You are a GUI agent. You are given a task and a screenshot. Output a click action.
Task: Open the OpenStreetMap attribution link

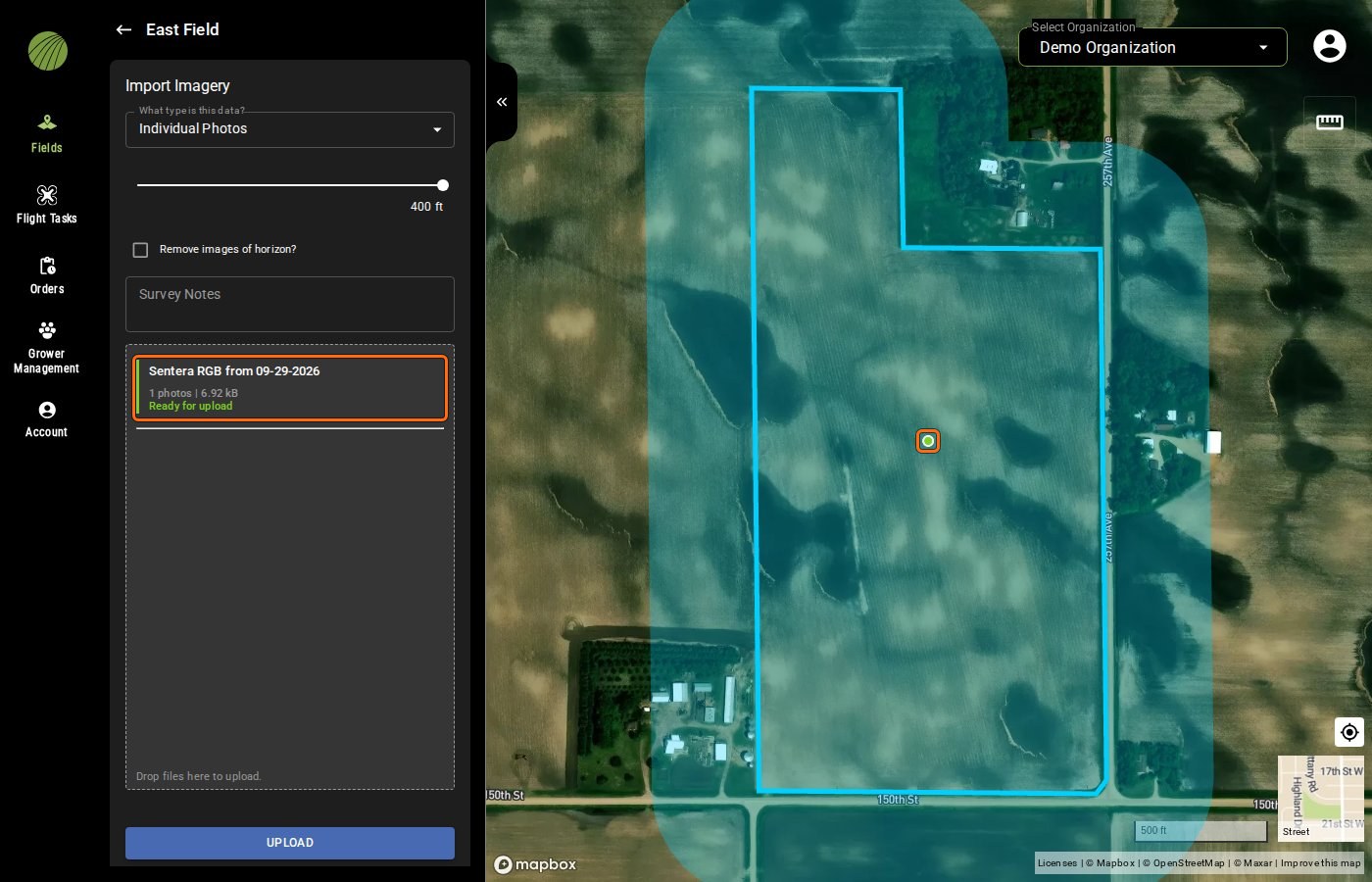(x=1184, y=863)
